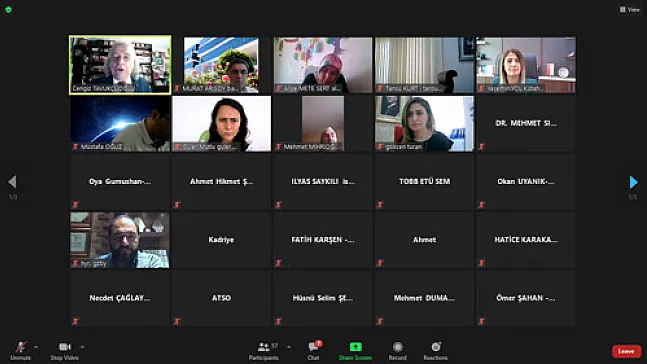Open video options arrow beside Stop Video
The height and width of the screenshot is (364, 647).
tap(83, 347)
